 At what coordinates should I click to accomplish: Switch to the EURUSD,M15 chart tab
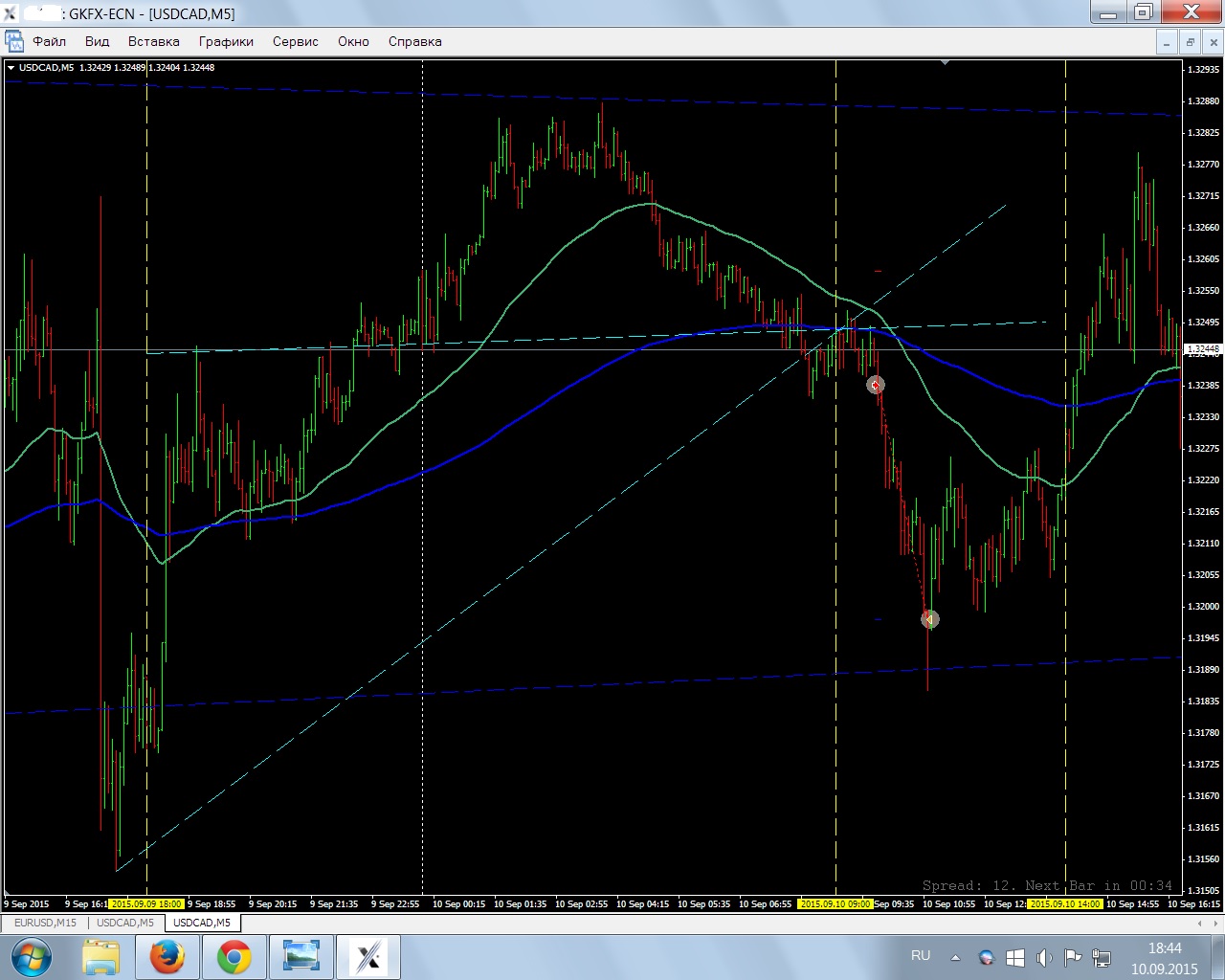[x=45, y=923]
